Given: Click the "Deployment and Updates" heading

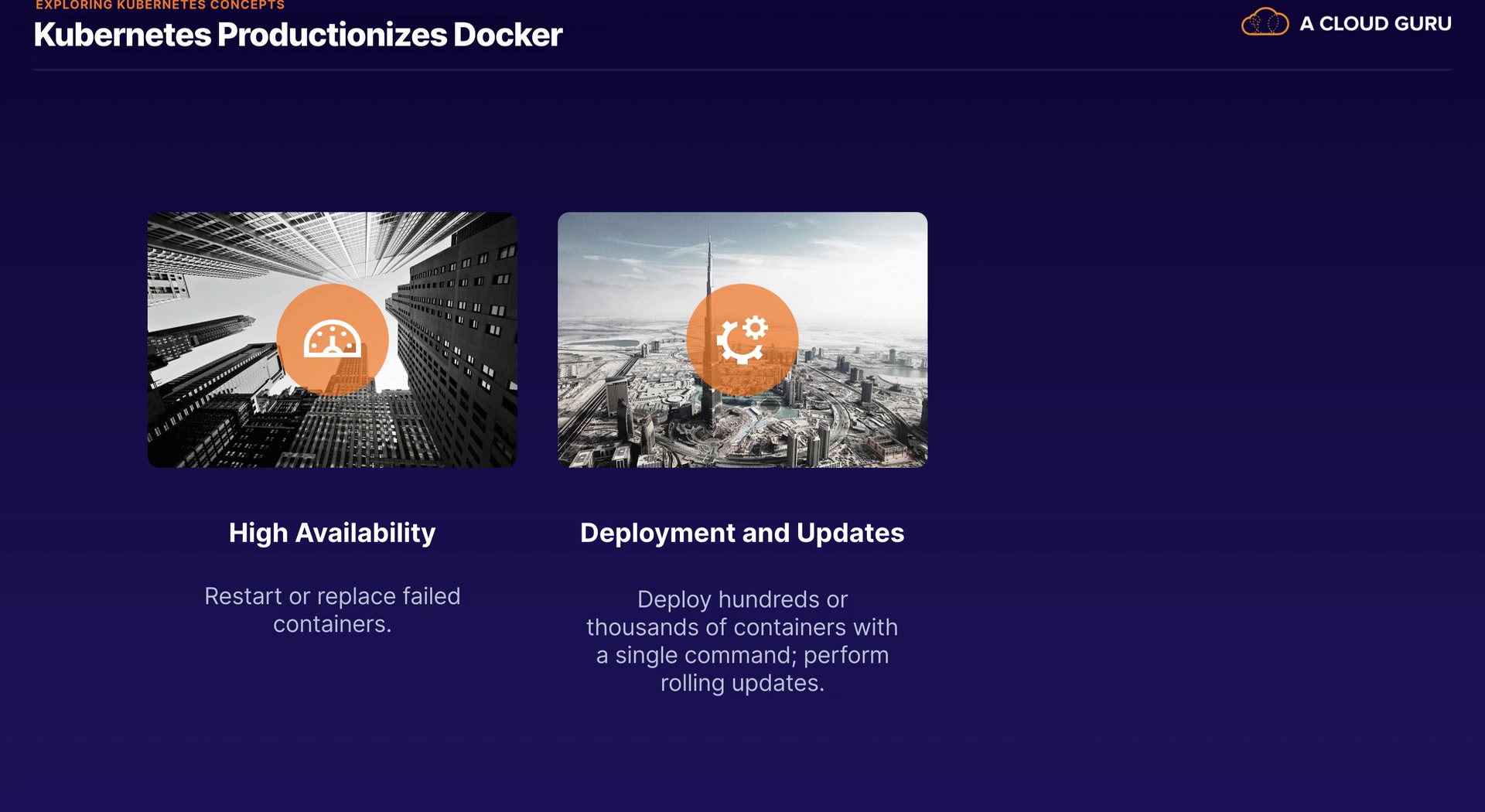Looking at the screenshot, I should (x=742, y=533).
